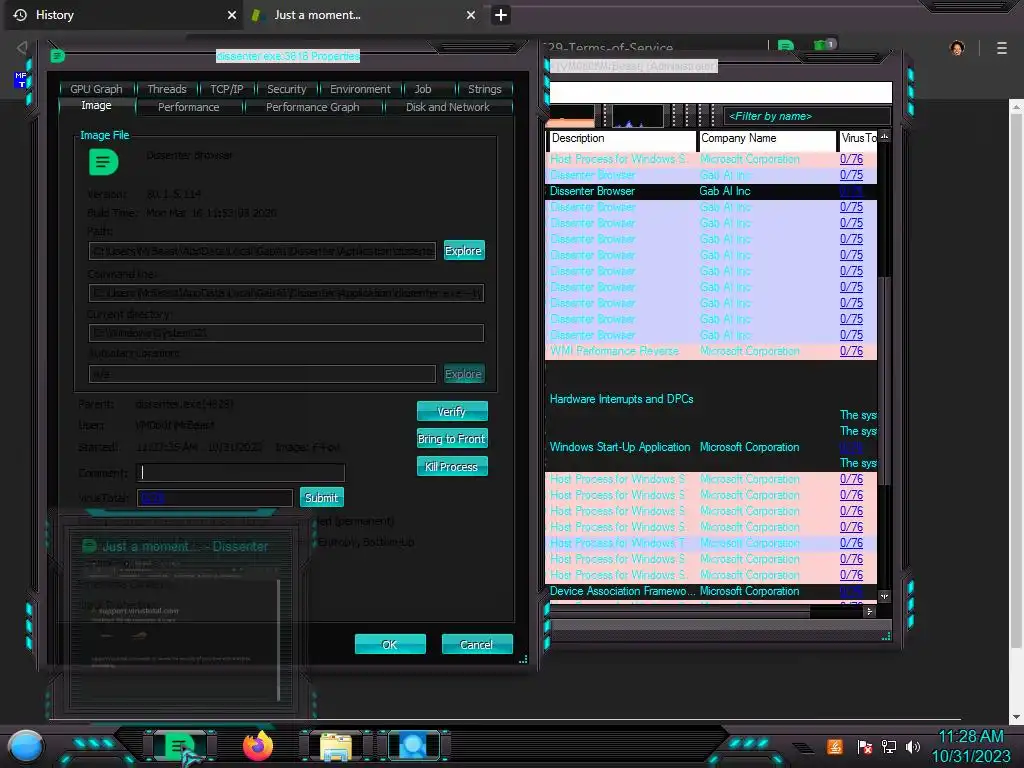
Task: Open Process Explorer taskbar icon
Action: pos(414,746)
